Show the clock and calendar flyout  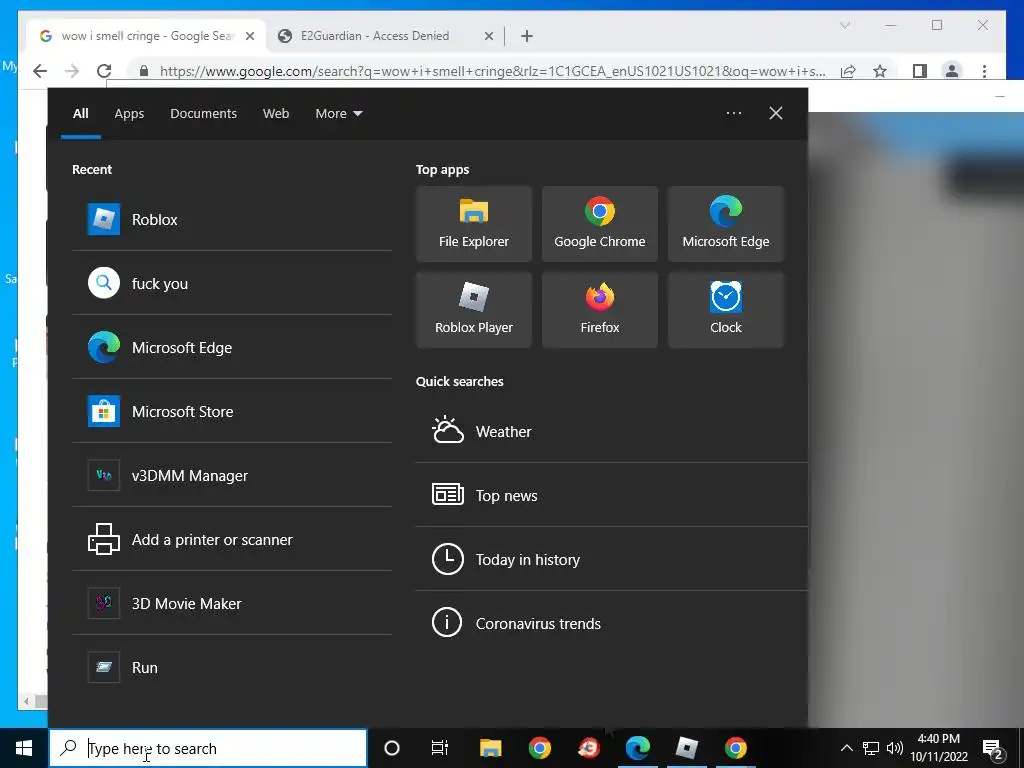click(x=939, y=748)
